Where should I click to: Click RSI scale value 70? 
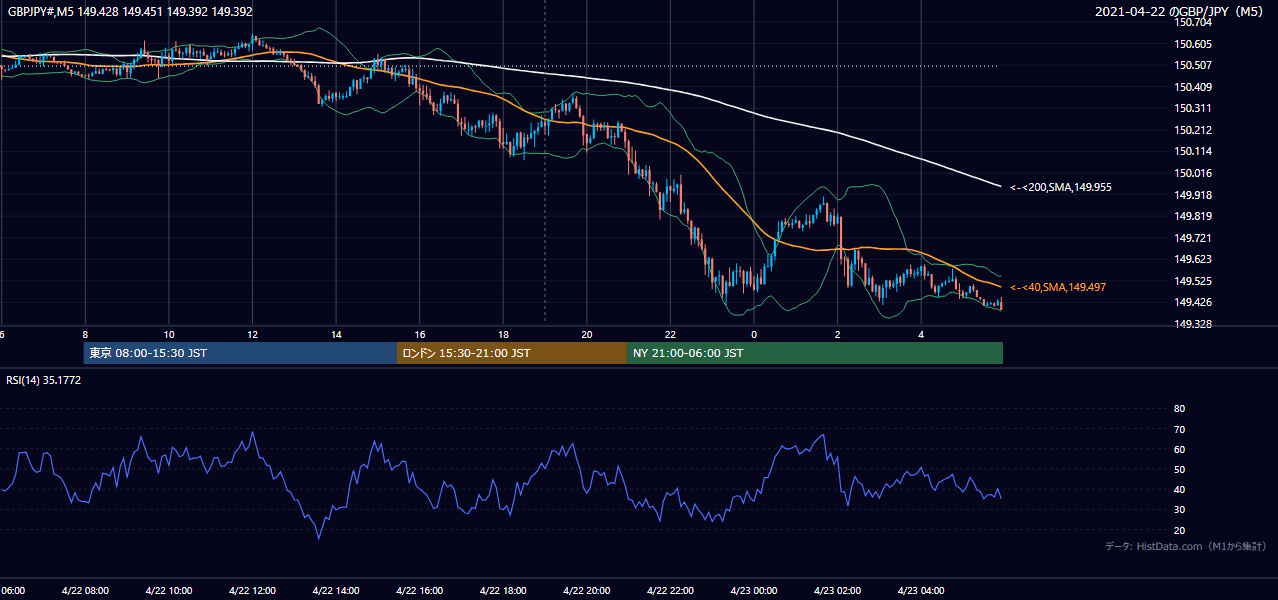pos(1179,429)
